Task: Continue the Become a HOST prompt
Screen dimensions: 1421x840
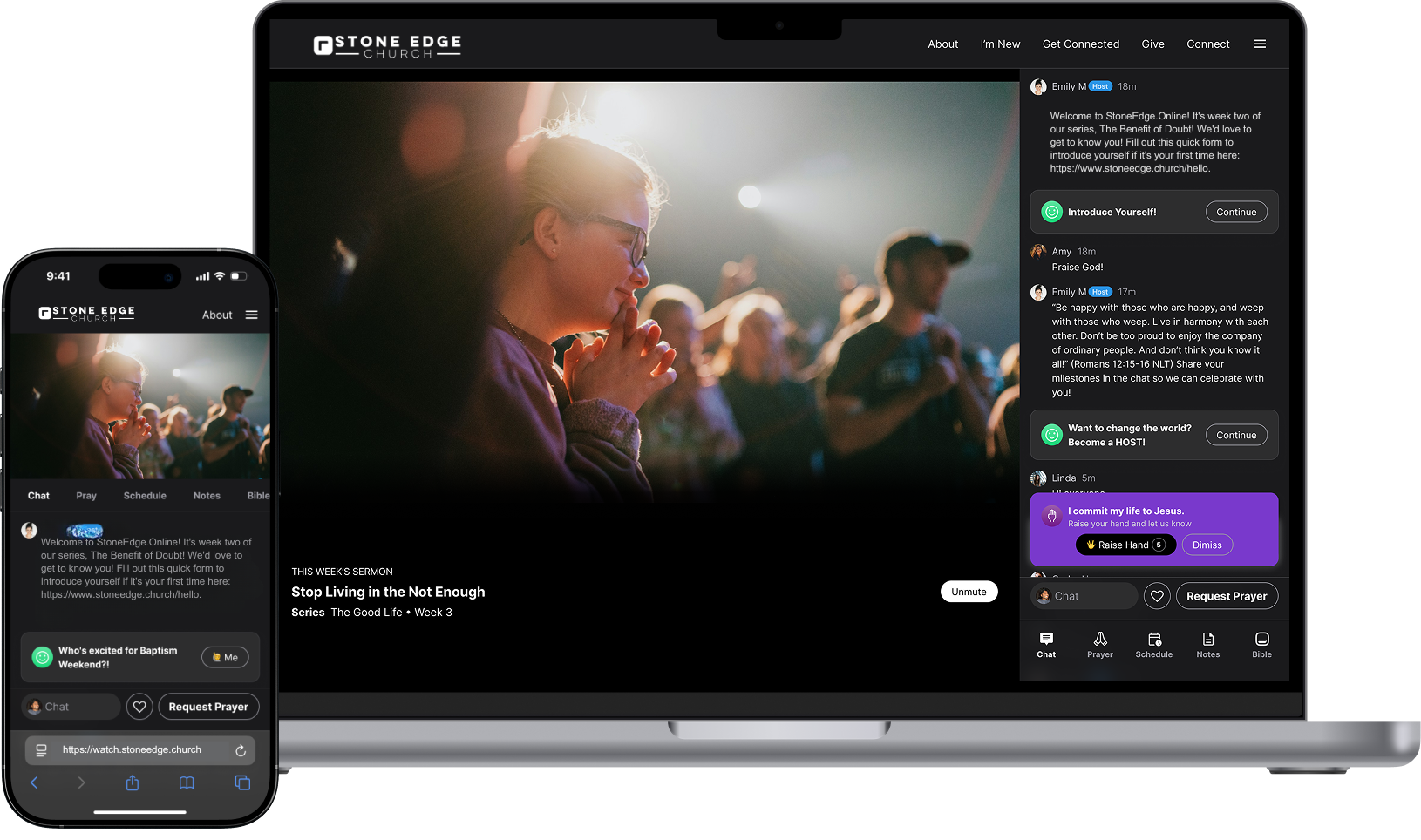Action: tap(1236, 435)
